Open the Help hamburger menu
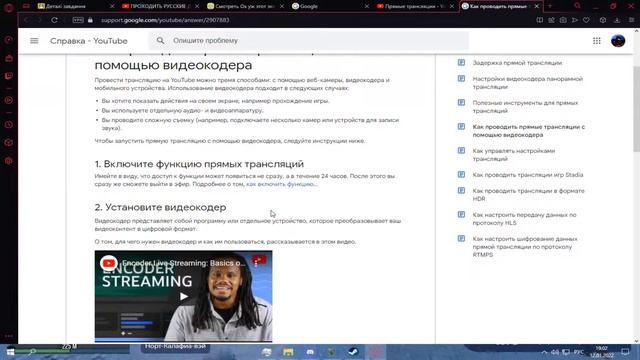This screenshot has width=640, height=360. (34, 41)
